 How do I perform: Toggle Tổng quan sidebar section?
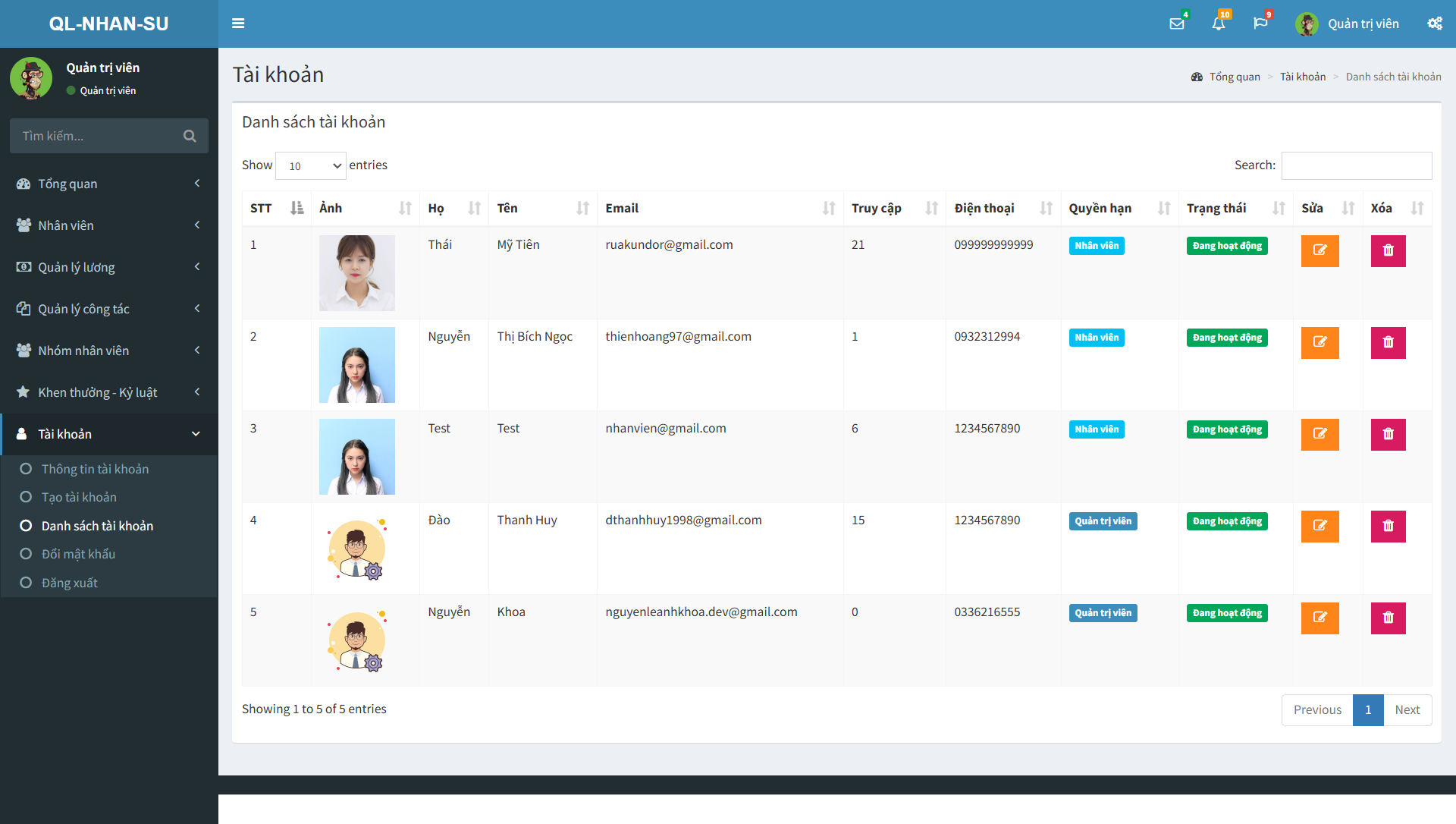(109, 183)
